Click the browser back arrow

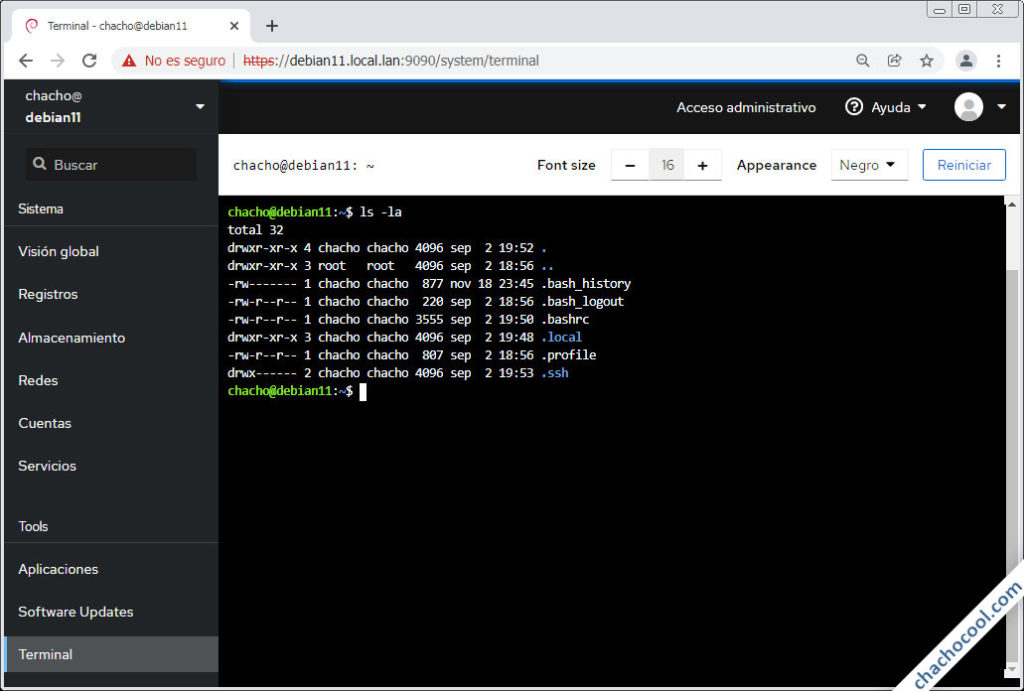[x=26, y=61]
